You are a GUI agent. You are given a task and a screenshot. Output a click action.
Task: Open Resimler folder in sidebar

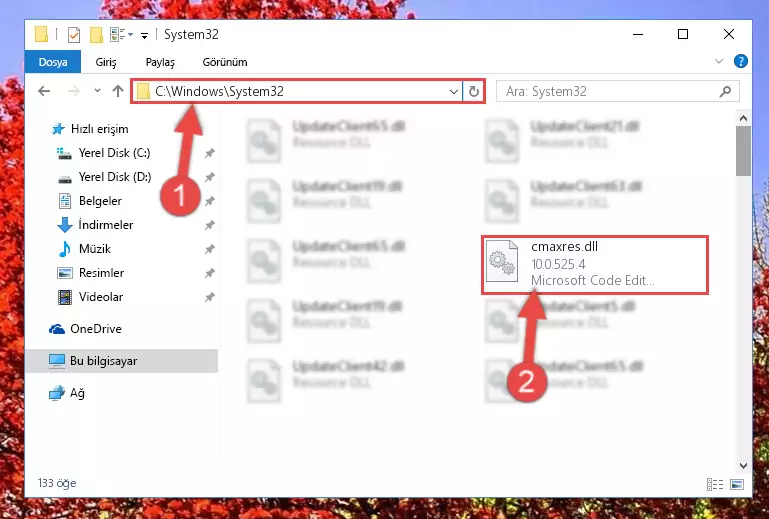coord(91,273)
